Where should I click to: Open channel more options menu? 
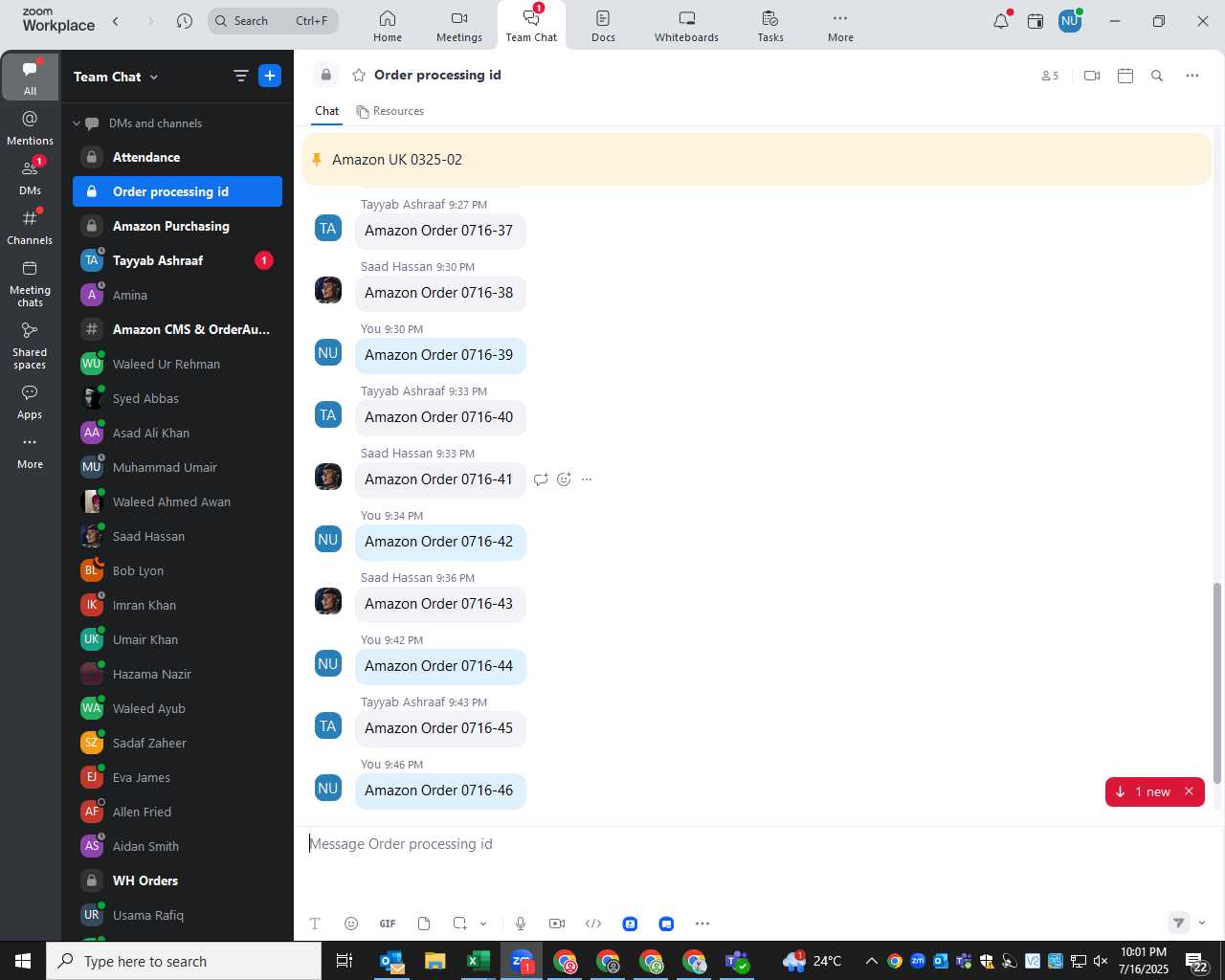(x=1192, y=76)
